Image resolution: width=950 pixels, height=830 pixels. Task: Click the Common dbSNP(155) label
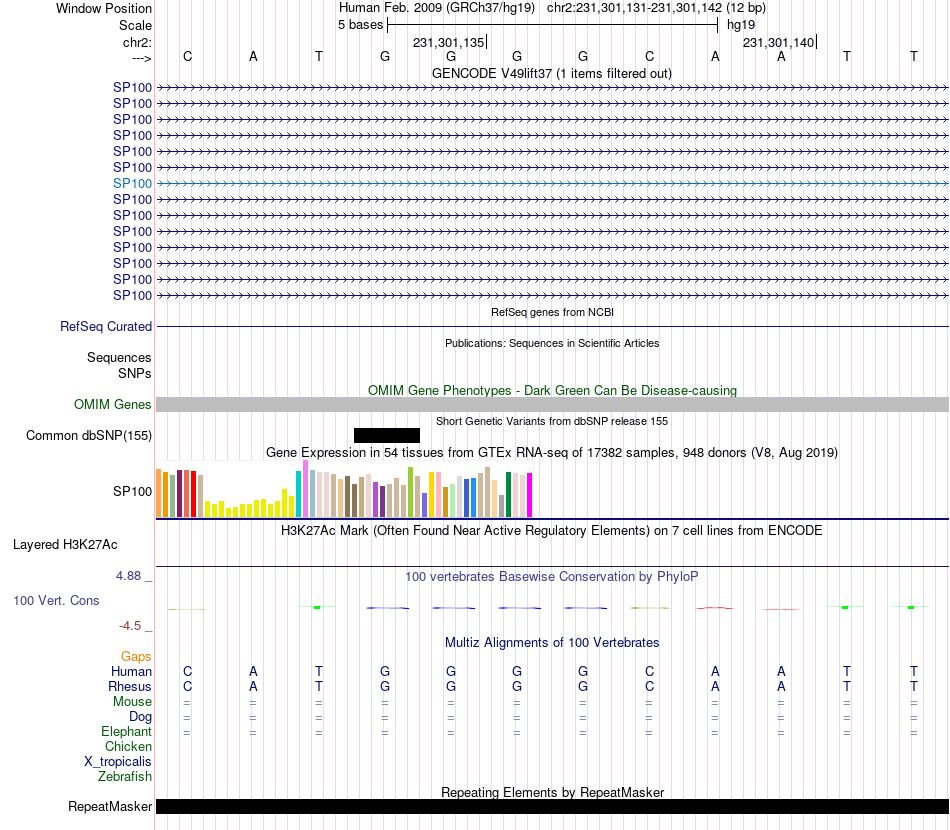[89, 436]
